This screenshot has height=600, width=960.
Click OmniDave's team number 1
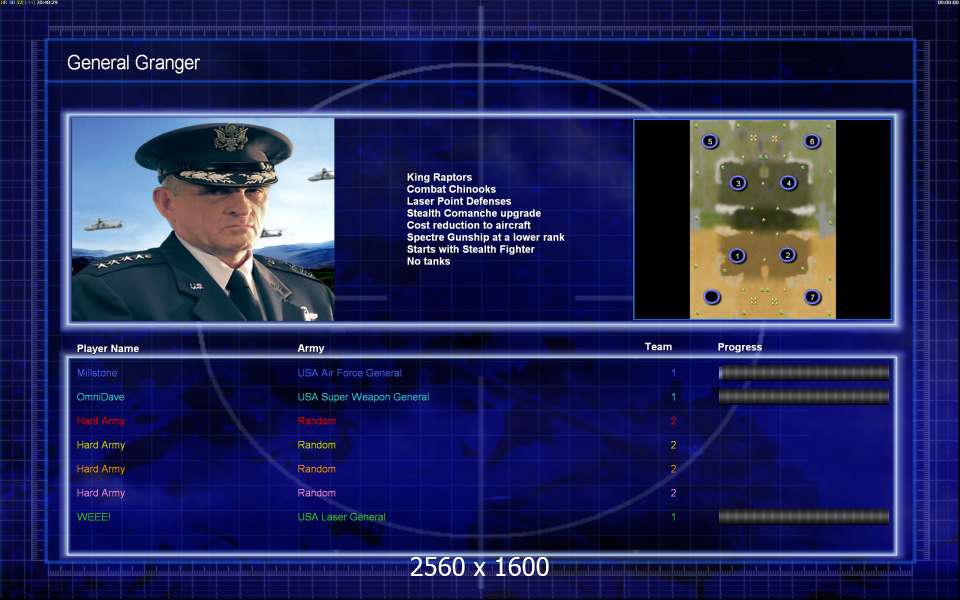[673, 397]
